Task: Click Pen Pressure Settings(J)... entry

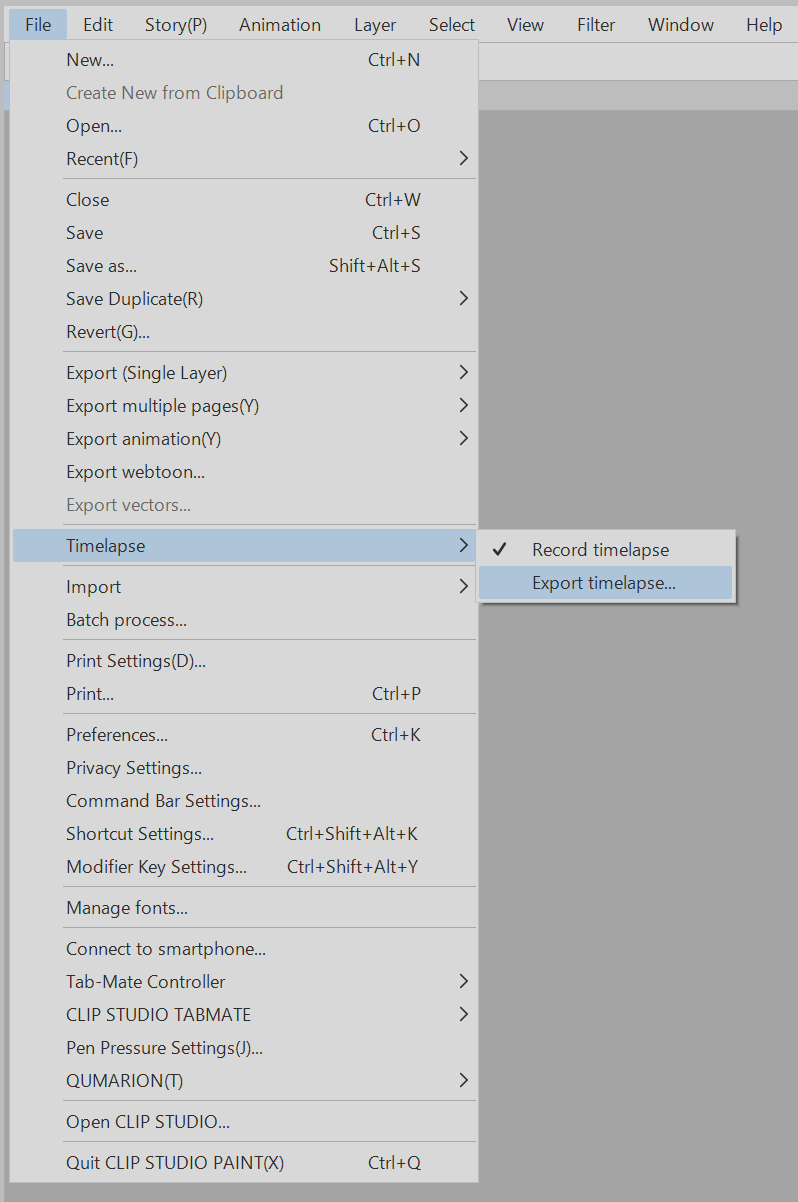Action: (164, 1048)
